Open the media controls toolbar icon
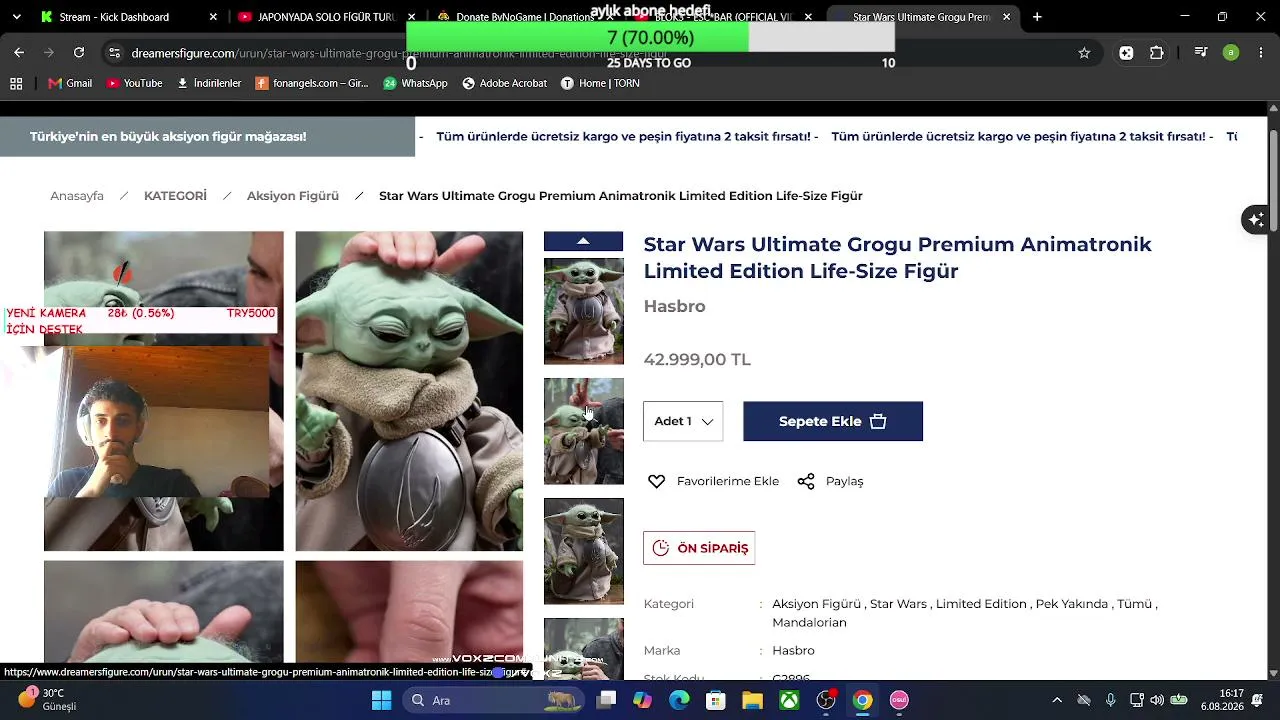The width and height of the screenshot is (1280, 720). 1201,53
